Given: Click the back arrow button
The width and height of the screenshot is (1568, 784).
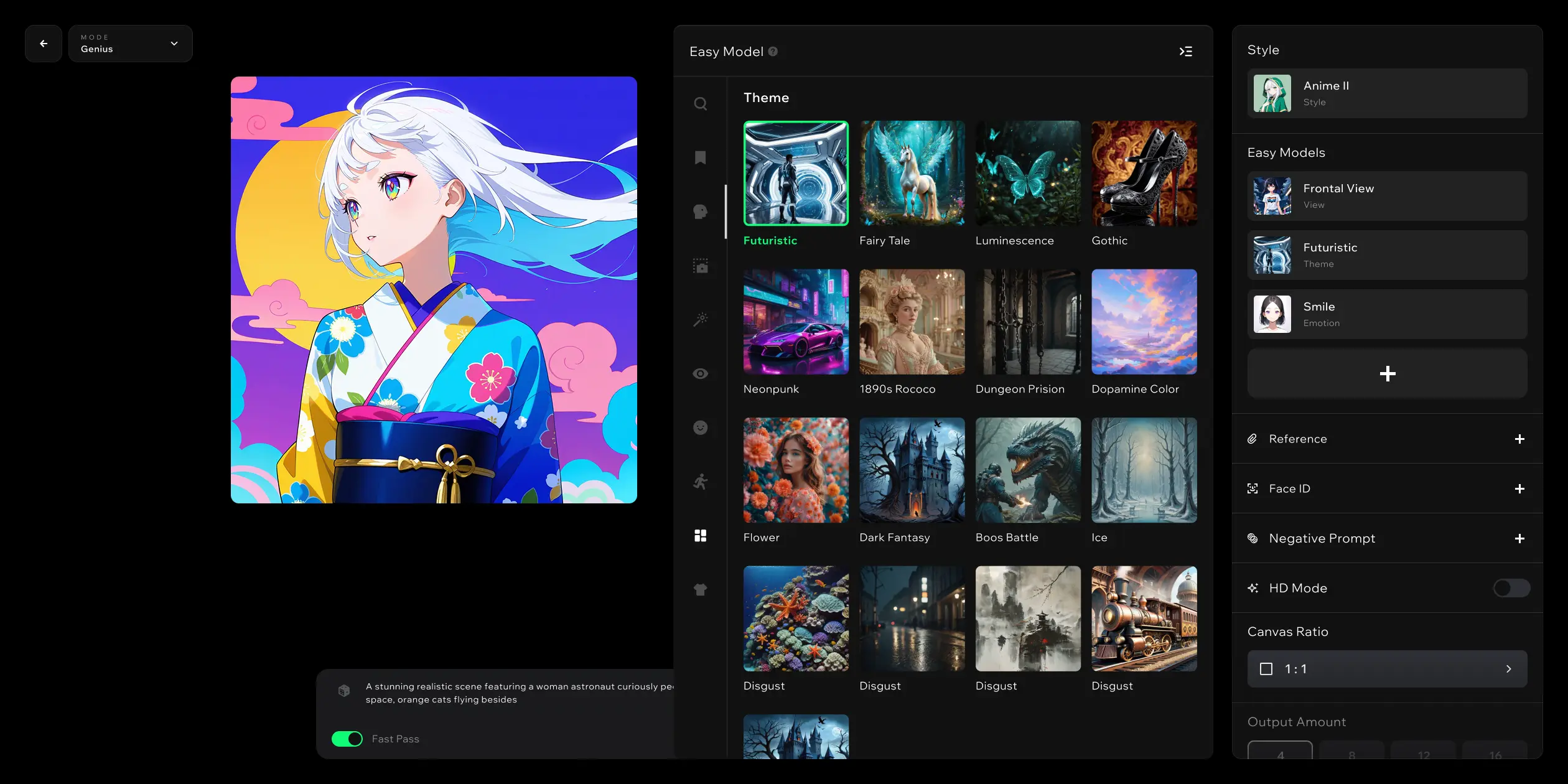Looking at the screenshot, I should click(x=44, y=44).
